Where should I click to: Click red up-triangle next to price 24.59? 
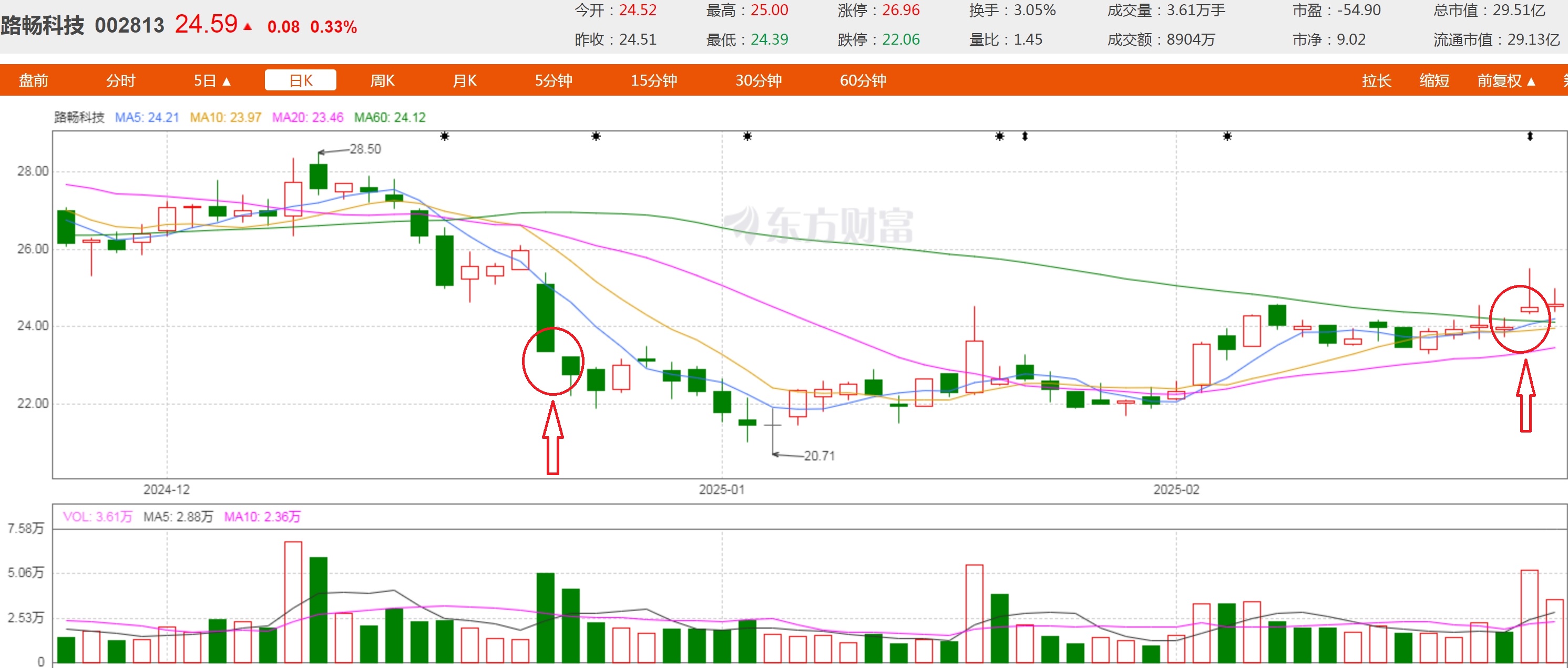coord(247,26)
